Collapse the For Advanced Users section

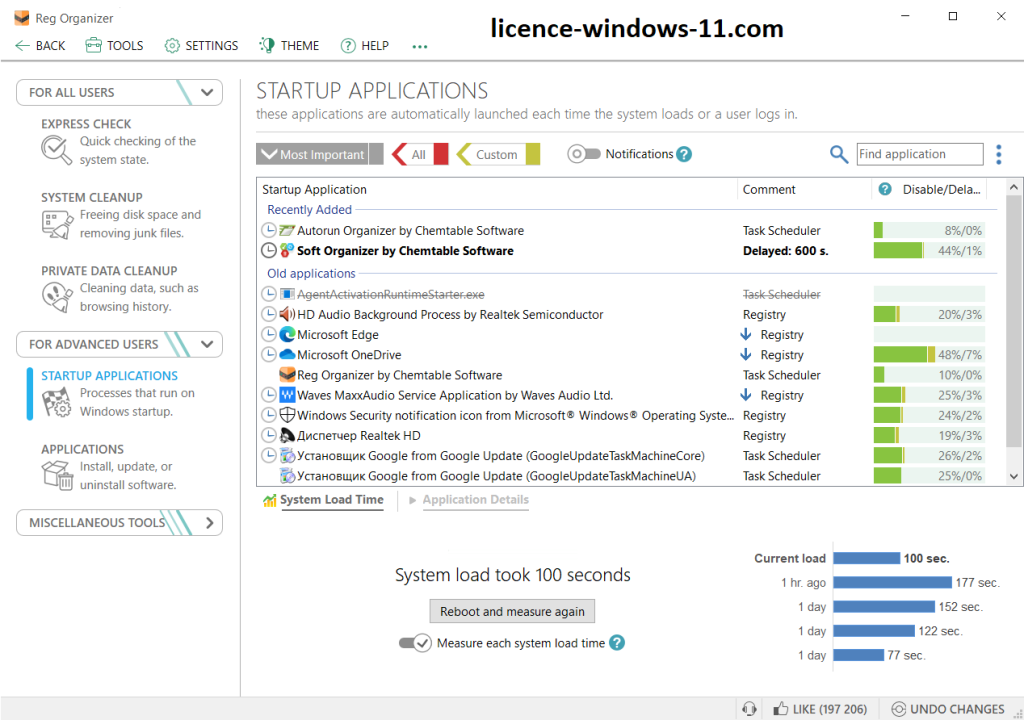tap(207, 344)
